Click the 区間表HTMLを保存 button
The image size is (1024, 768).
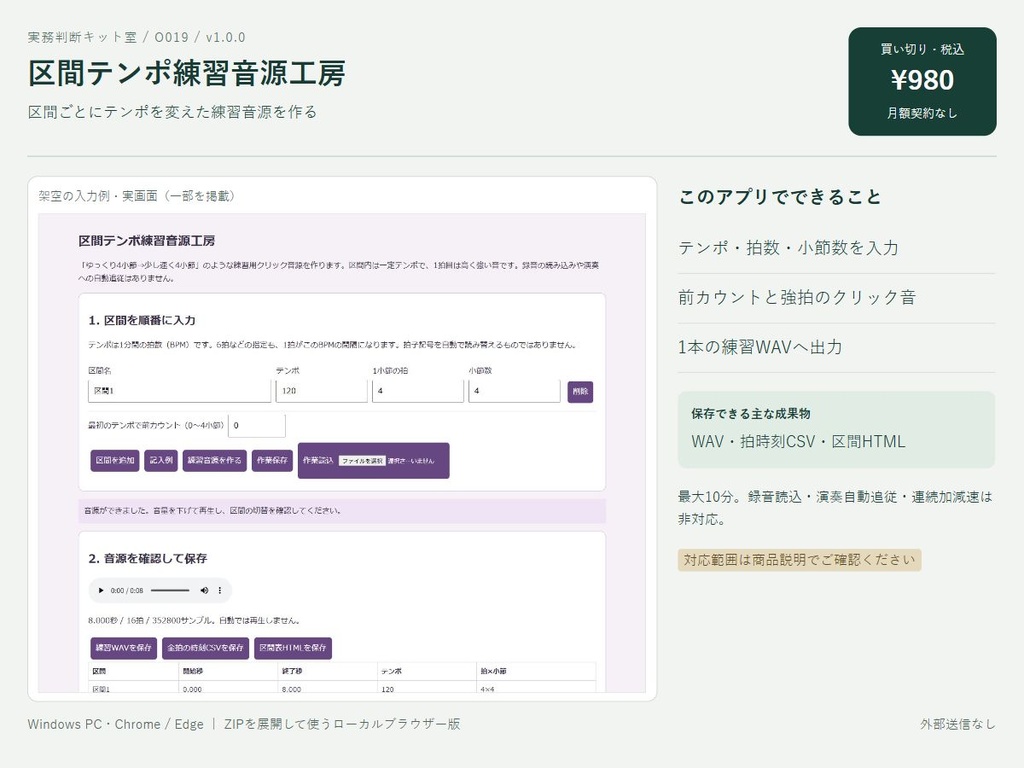coord(293,648)
